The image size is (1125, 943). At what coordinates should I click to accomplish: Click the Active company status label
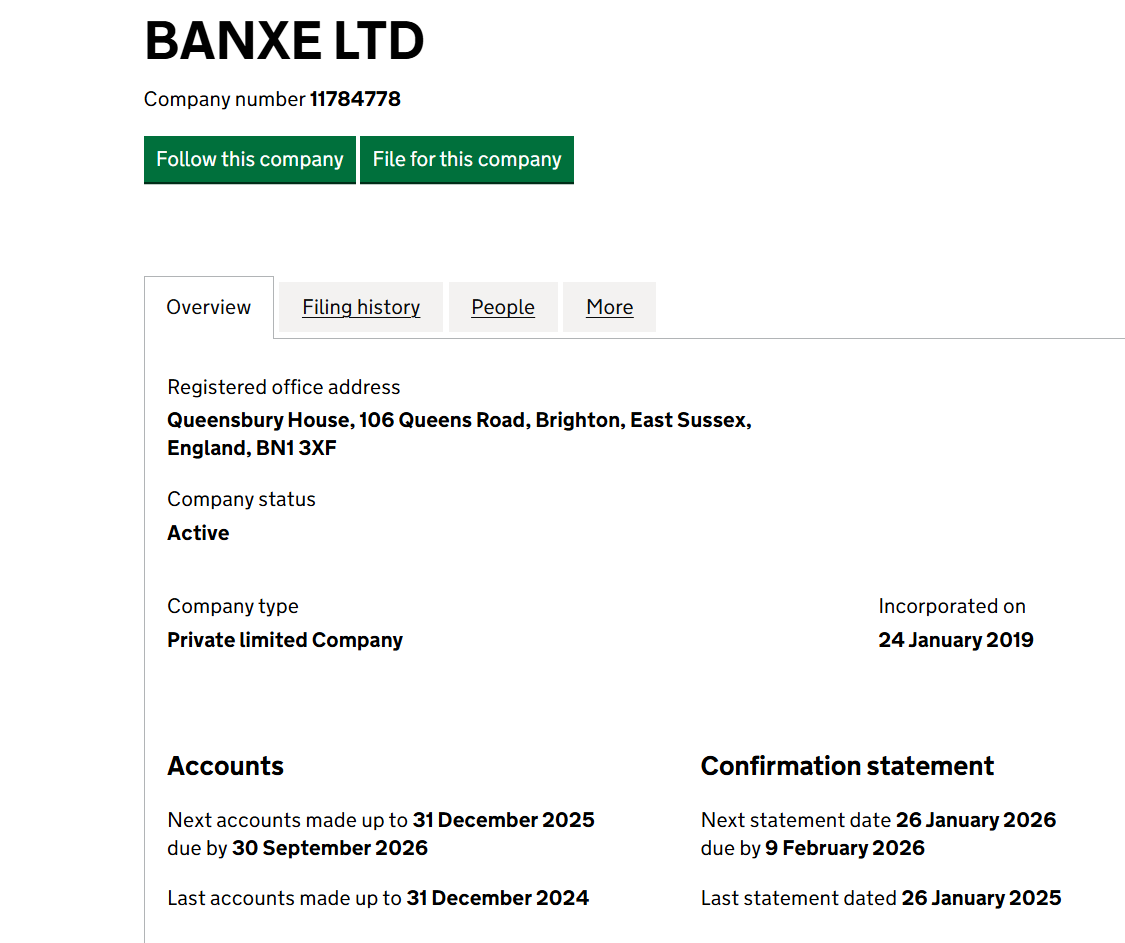coord(198,533)
